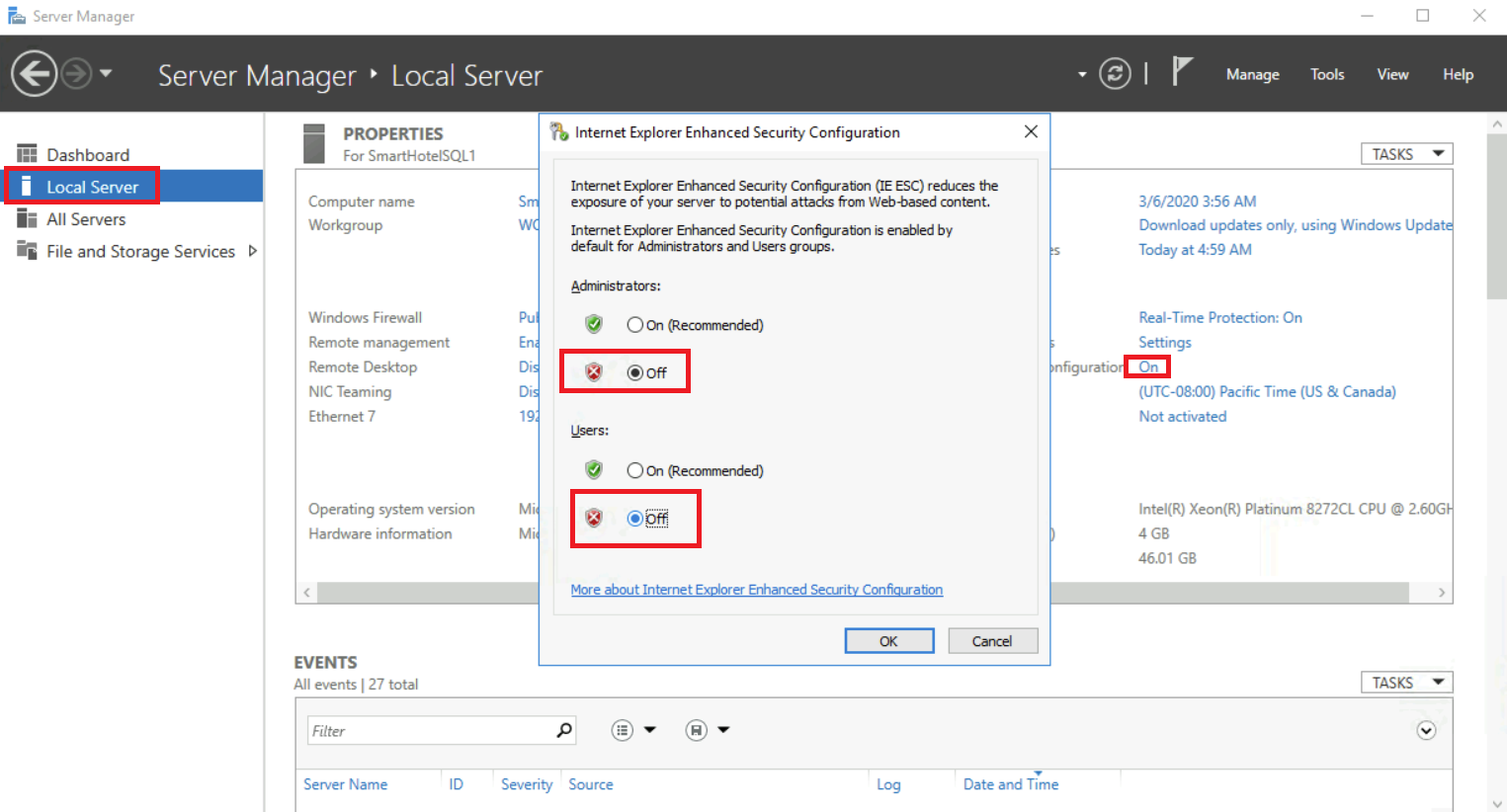The height and width of the screenshot is (812, 1507).
Task: Click the save query disk icon
Action: (696, 730)
